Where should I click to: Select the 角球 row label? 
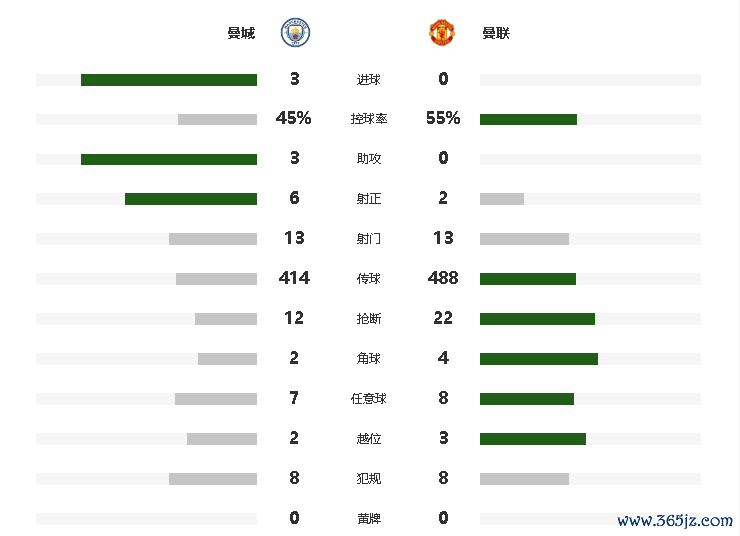(368, 359)
